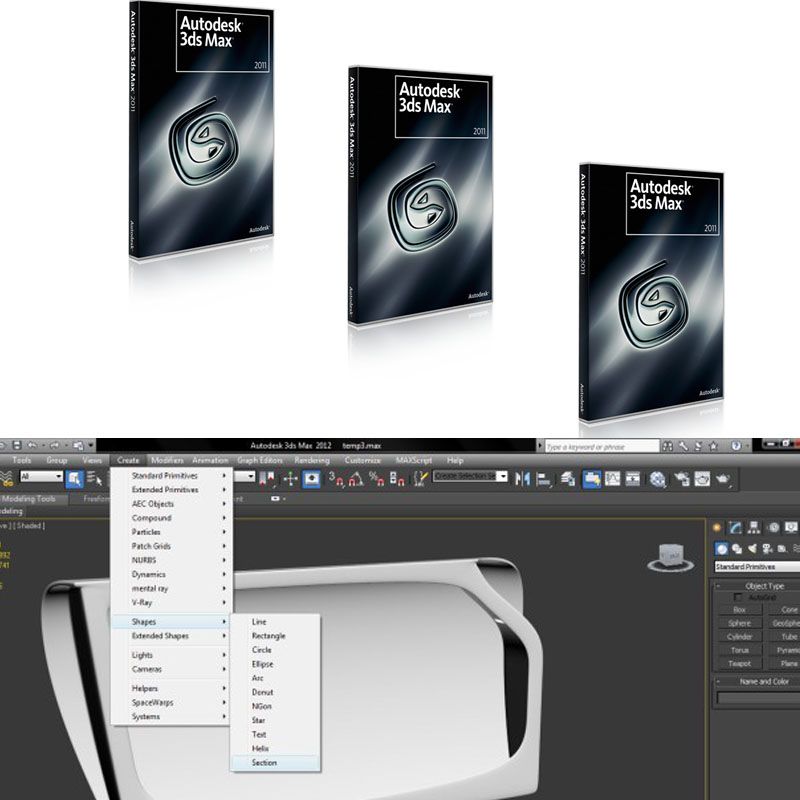Screen dimensions: 800x800
Task: Toggle the Graphite Modeling Ribbon icon
Action: click(592, 479)
